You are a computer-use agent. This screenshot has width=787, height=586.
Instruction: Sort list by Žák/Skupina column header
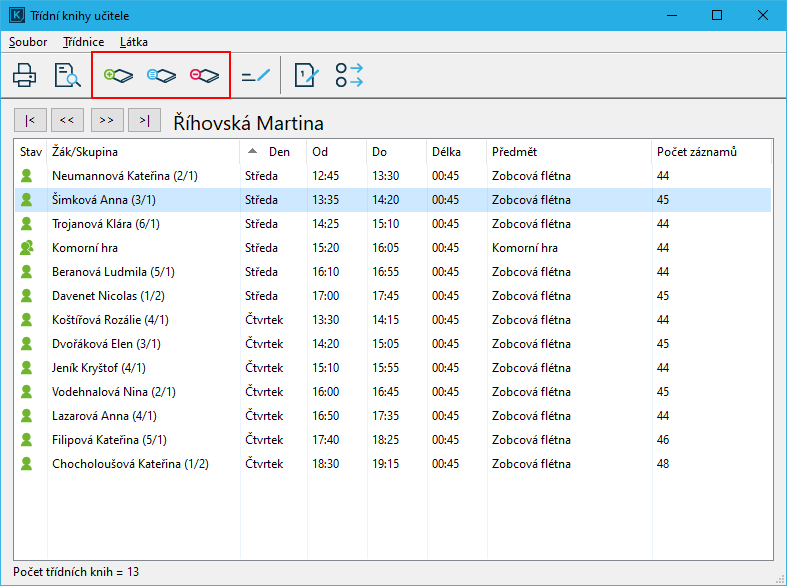(x=143, y=152)
